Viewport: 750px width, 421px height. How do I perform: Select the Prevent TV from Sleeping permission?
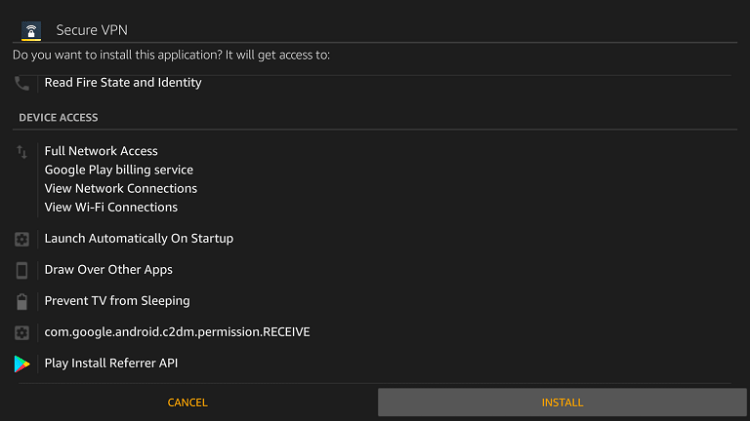(117, 301)
